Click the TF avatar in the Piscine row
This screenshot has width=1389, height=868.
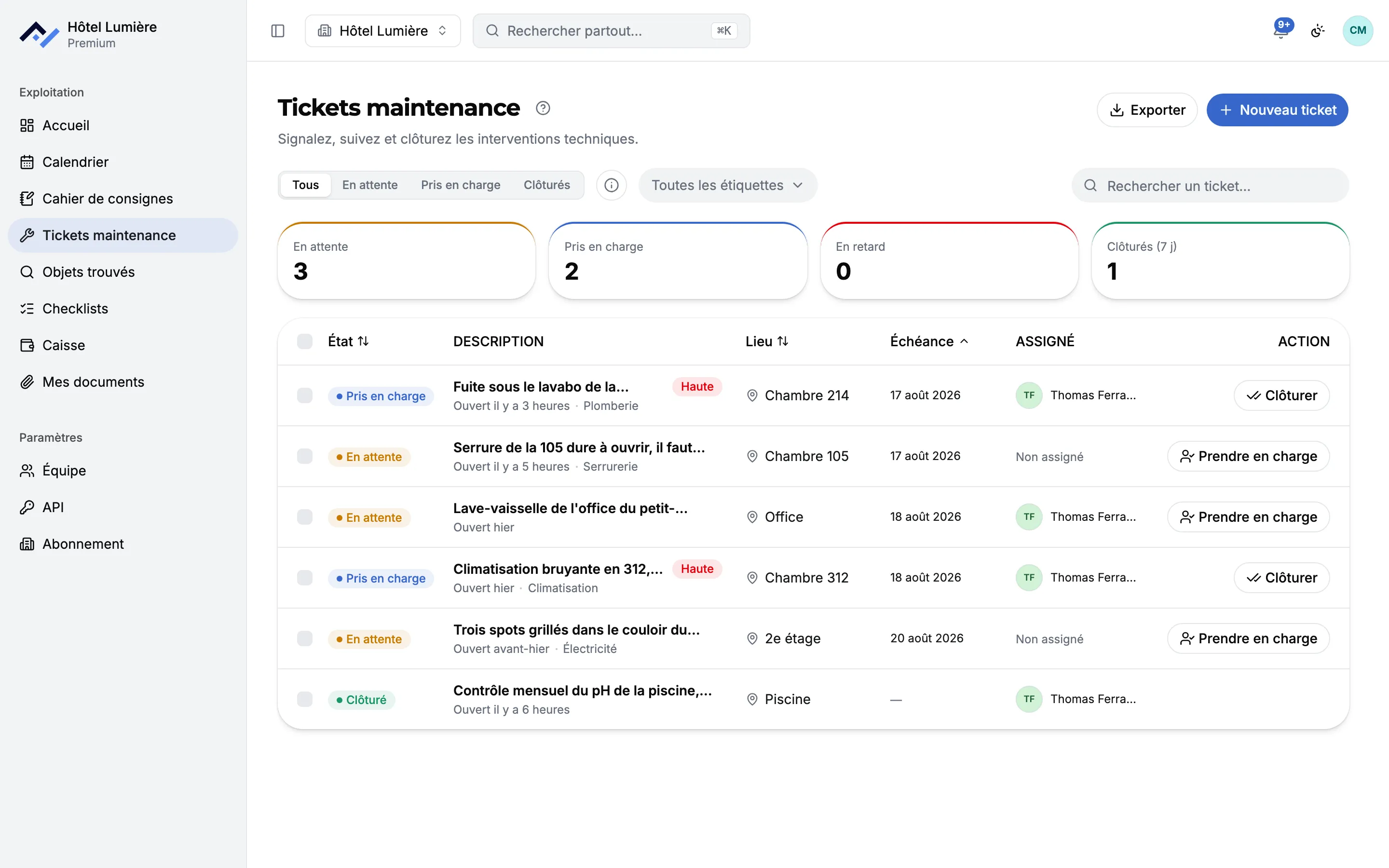[x=1029, y=699]
